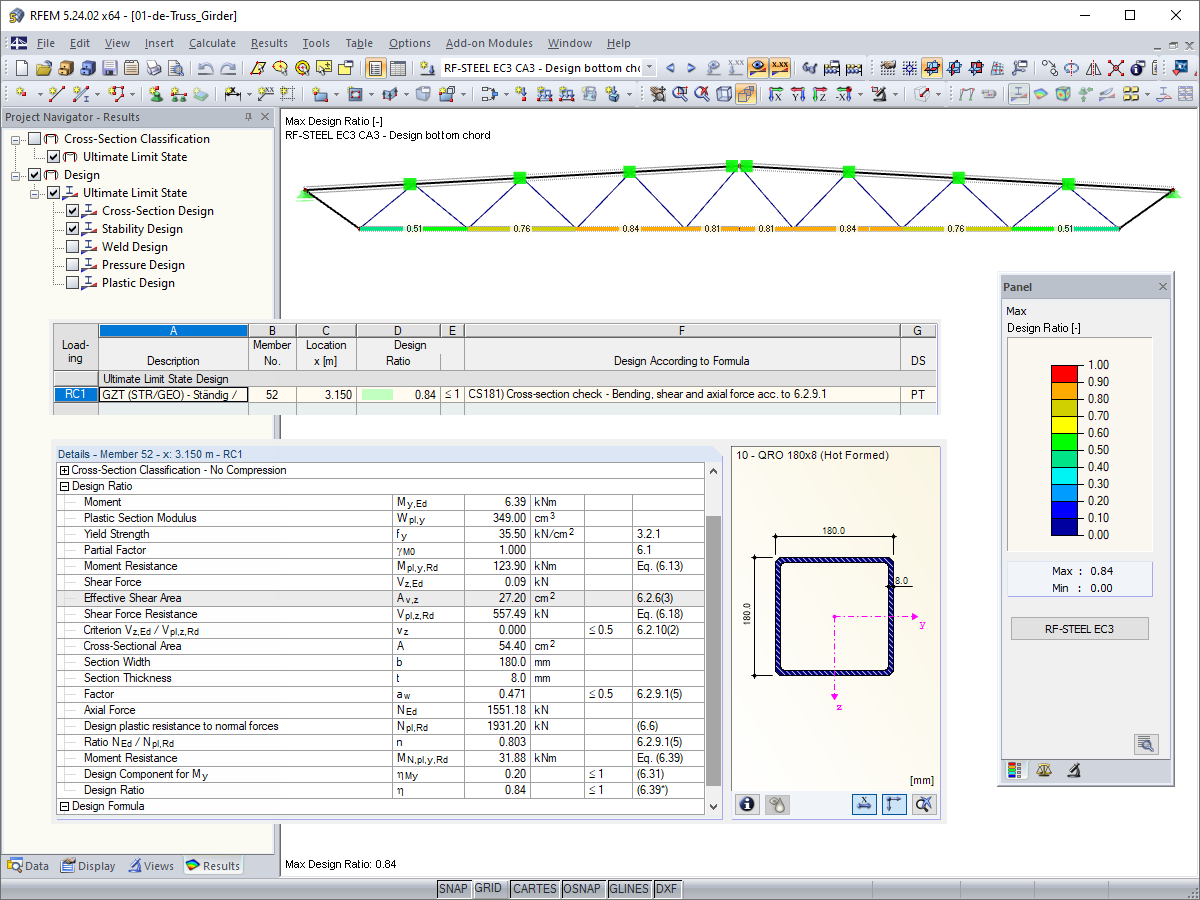
Task: Expand Cross-Section Classification - No Compression details
Action: click(65, 470)
